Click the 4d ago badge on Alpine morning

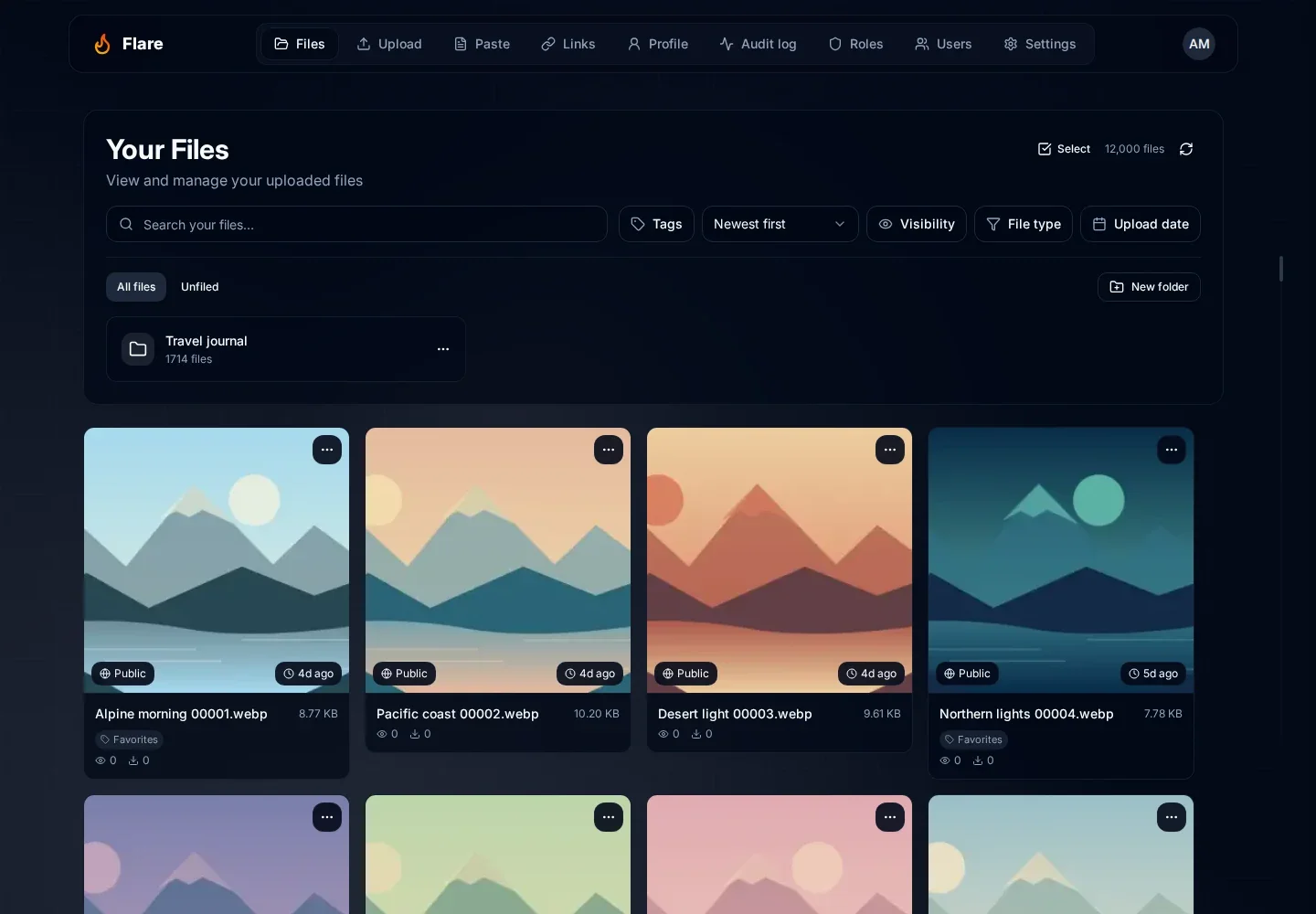(308, 674)
